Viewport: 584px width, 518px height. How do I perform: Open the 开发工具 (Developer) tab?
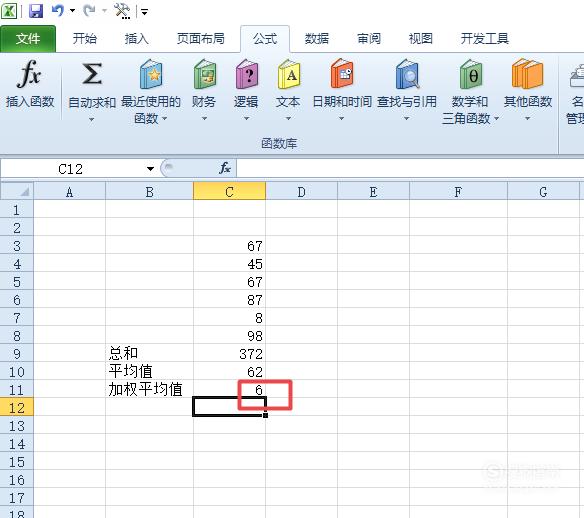[485, 38]
